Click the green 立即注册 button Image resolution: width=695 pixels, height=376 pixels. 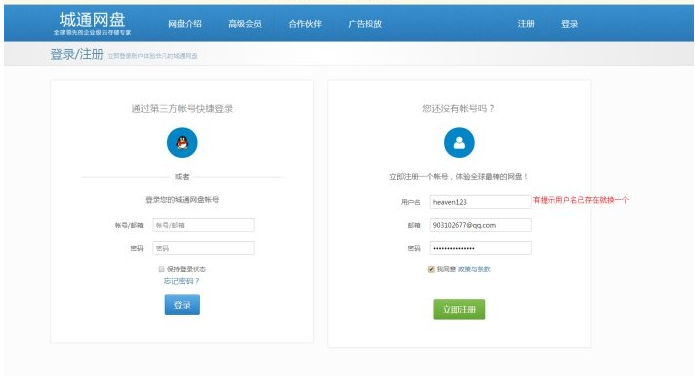point(459,309)
